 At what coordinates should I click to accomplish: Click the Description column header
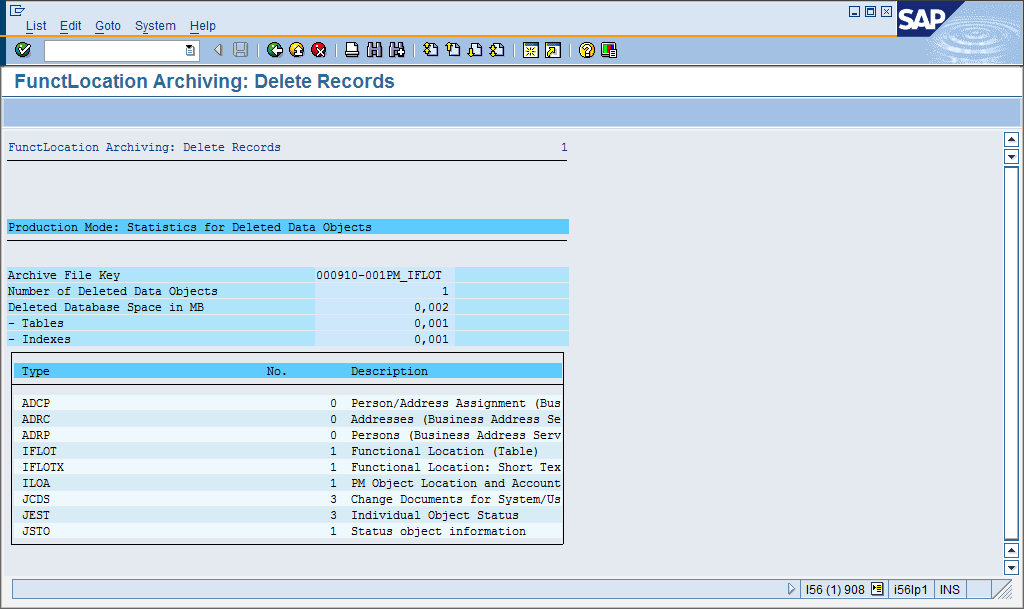pos(389,371)
